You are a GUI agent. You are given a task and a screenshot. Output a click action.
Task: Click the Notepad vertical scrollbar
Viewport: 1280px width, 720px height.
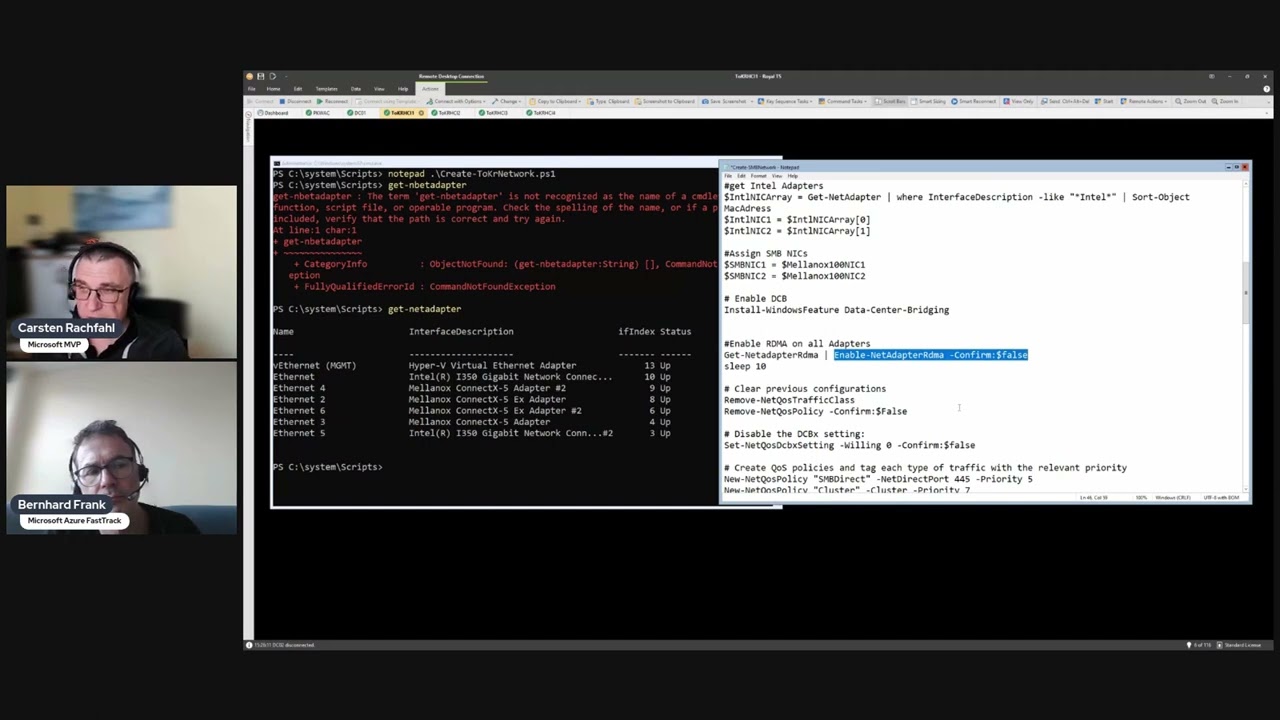click(x=1245, y=334)
